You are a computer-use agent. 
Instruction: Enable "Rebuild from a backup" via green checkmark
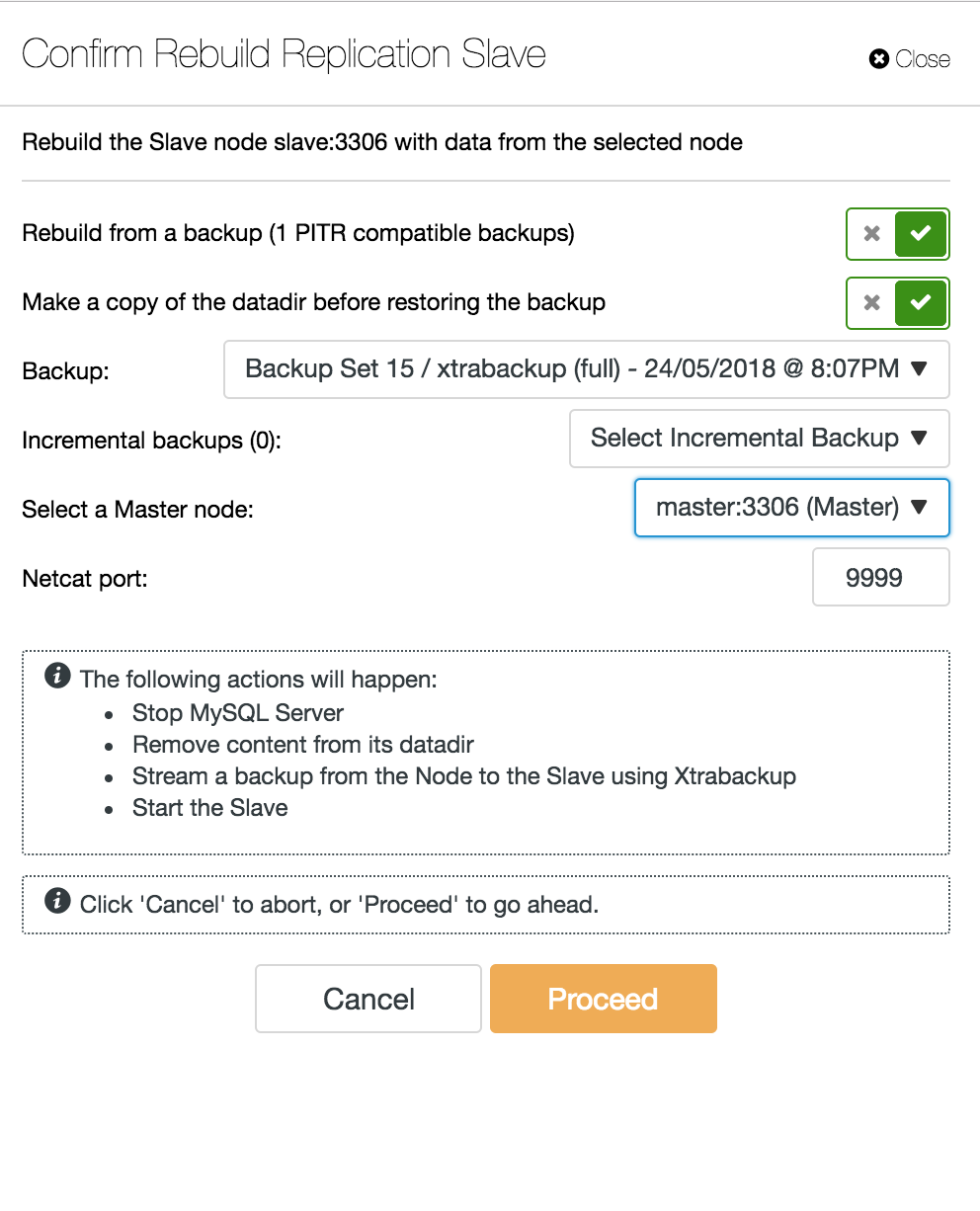[921, 234]
